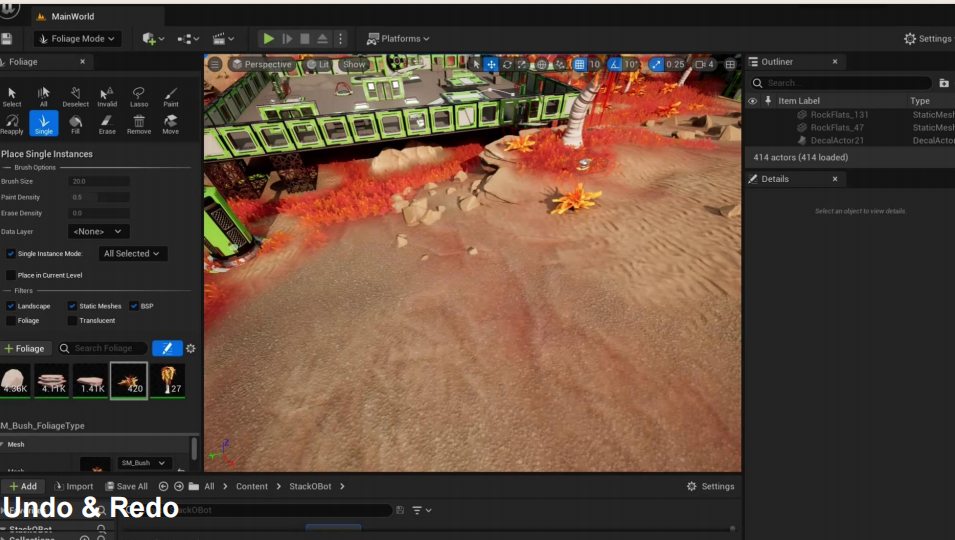
Task: Check Place in Current Level
Action: click(11, 275)
